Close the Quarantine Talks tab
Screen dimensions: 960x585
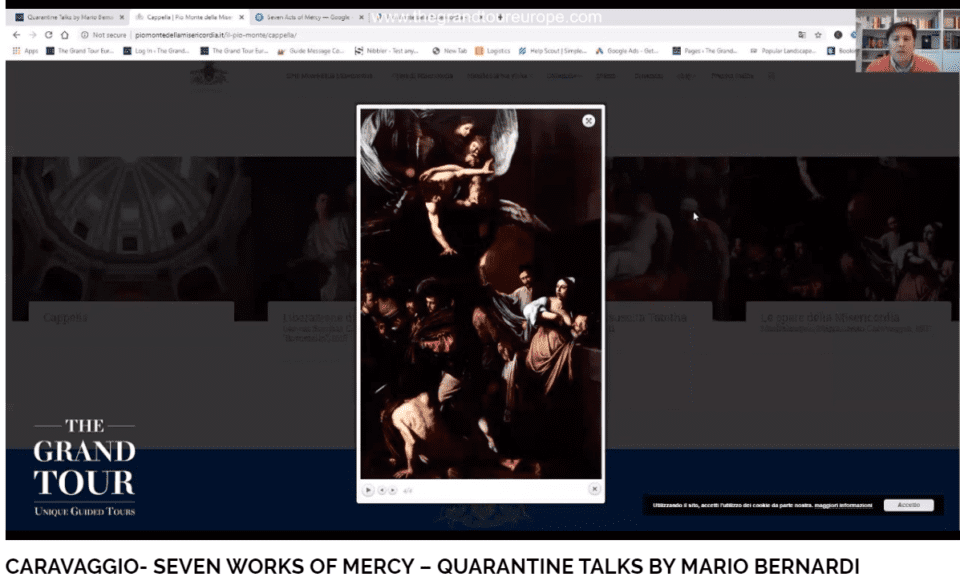(121, 17)
